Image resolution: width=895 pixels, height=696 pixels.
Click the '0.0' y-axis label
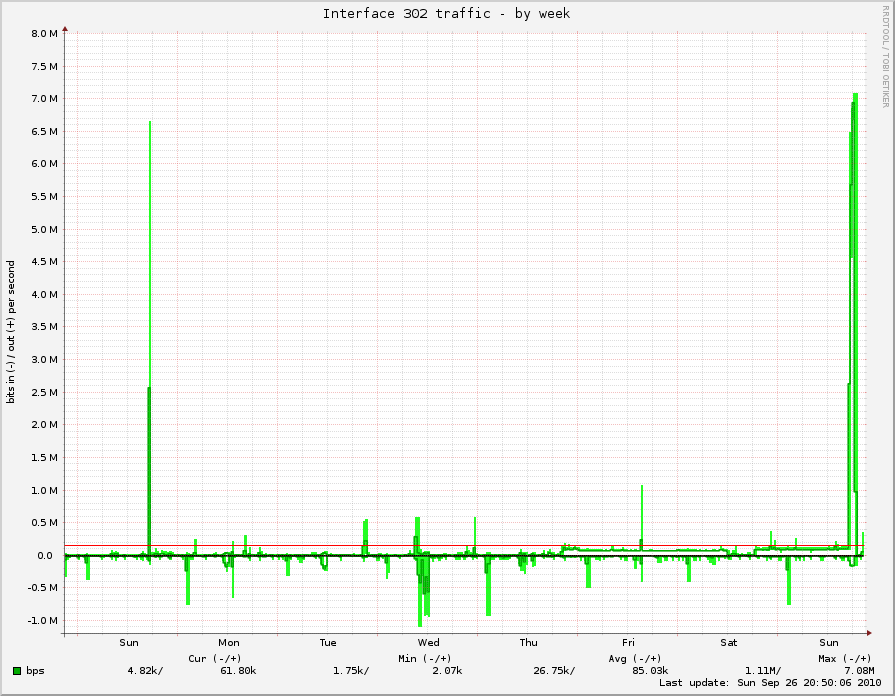tap(45, 556)
